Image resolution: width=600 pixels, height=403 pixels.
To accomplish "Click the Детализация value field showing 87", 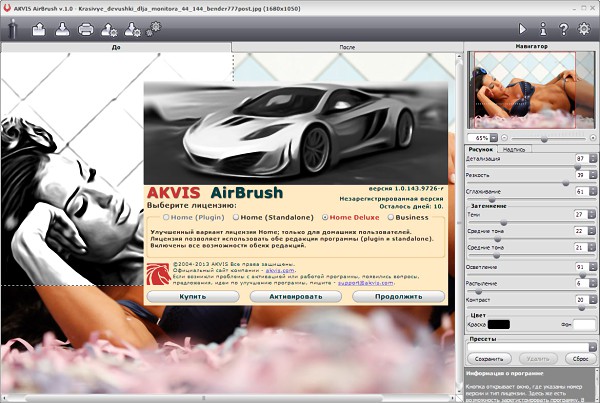I will tap(582, 158).
